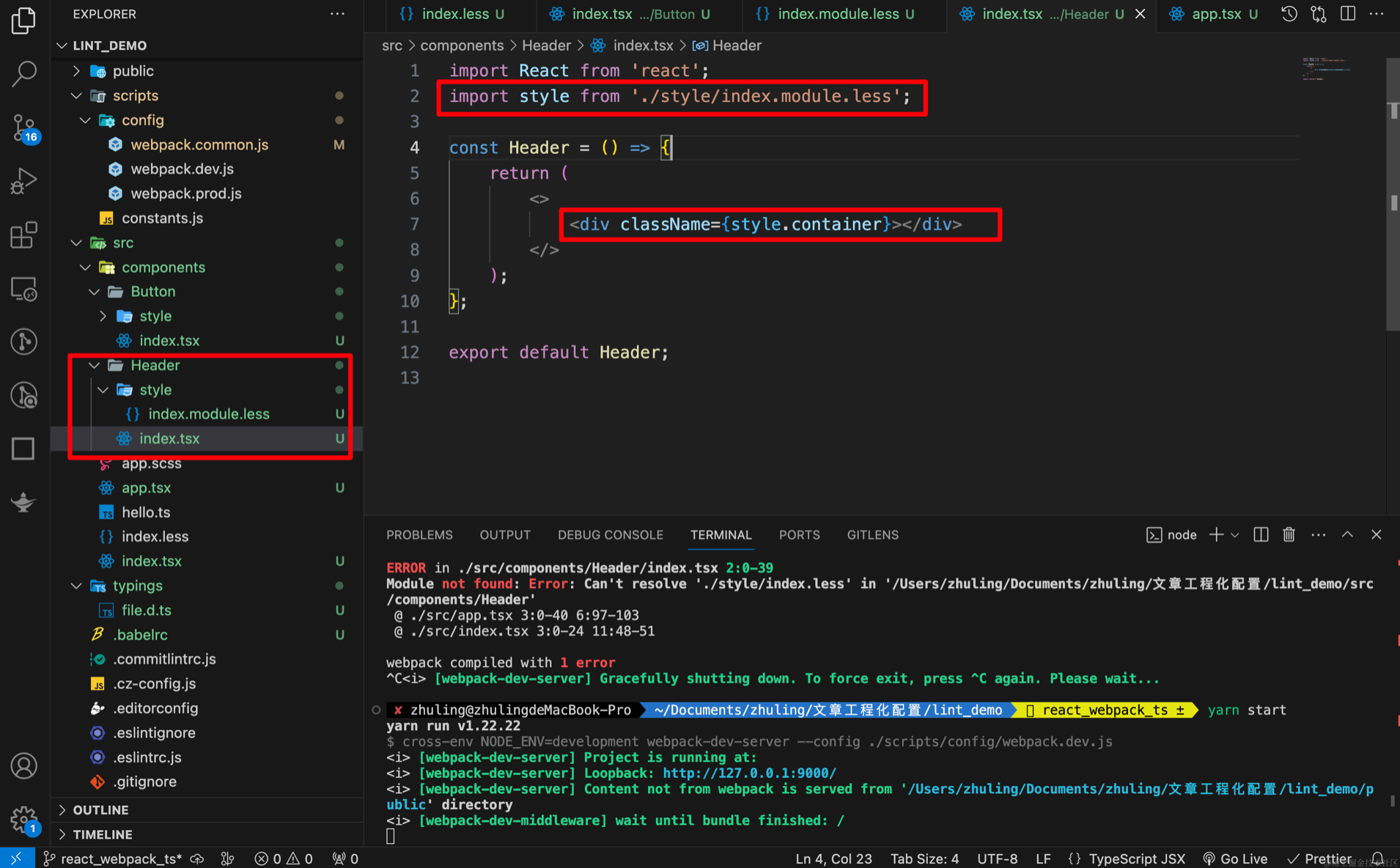Image resolution: width=1400 pixels, height=868 pixels.
Task: Click Explorer more actions ellipsis
Action: [337, 14]
